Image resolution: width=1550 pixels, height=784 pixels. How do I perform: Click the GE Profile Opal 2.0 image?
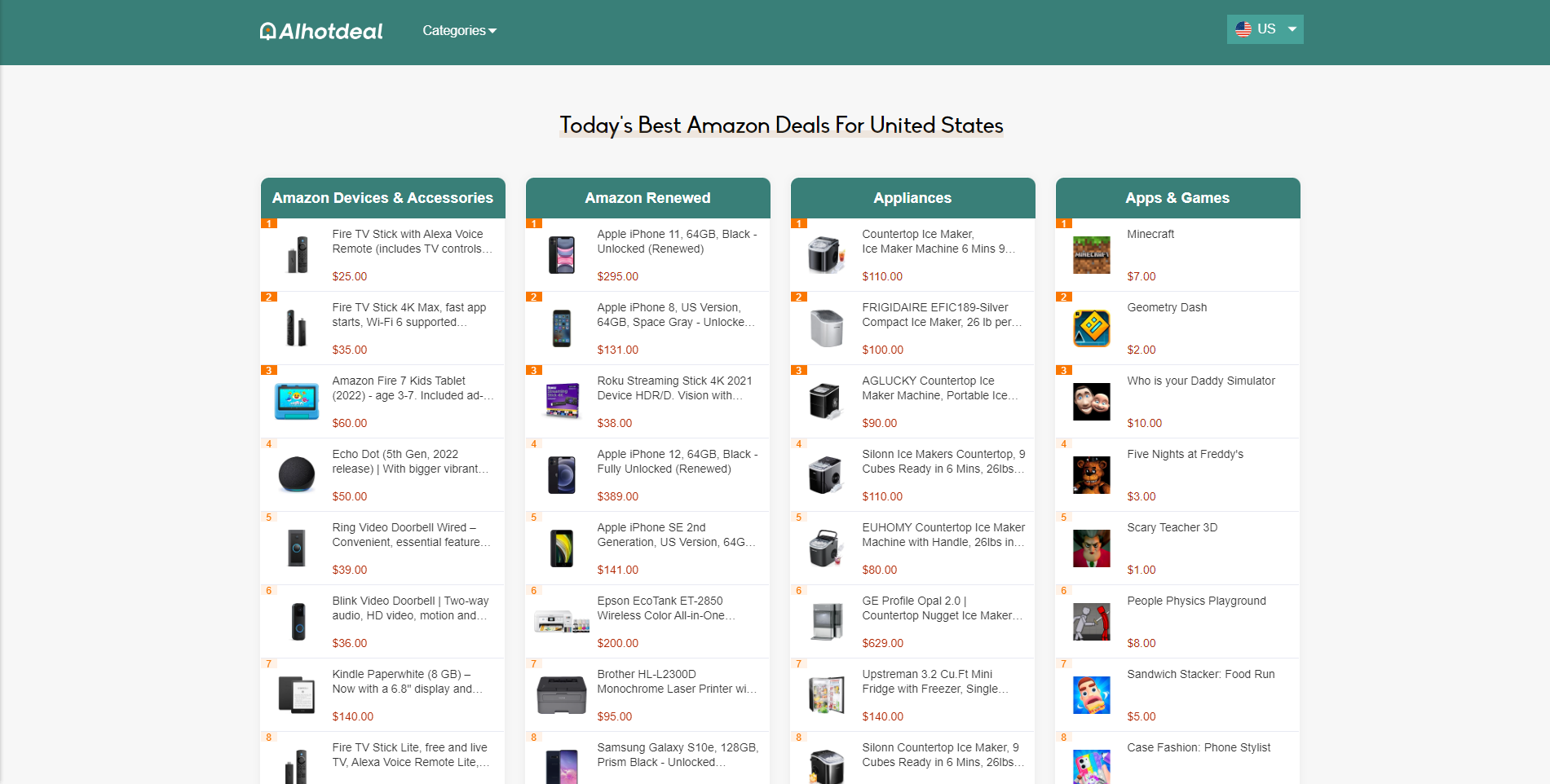click(827, 622)
